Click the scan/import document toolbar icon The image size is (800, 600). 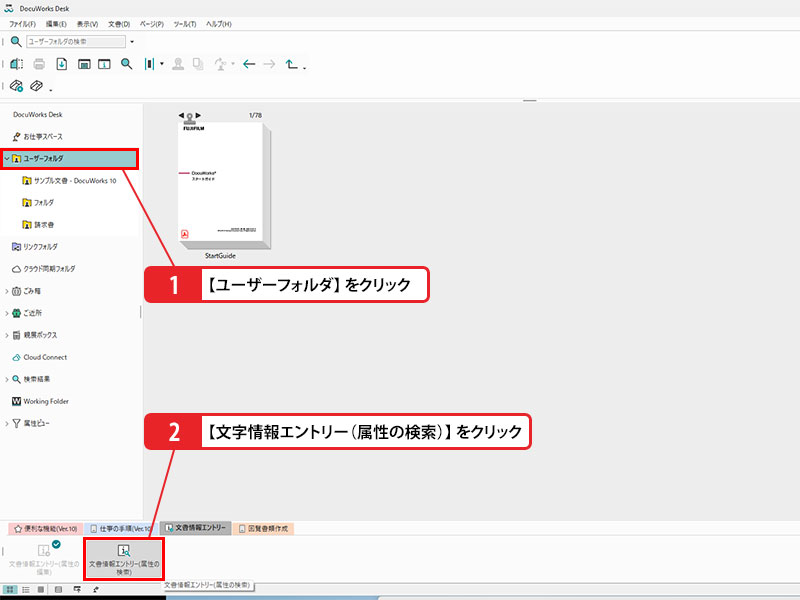coord(16,64)
